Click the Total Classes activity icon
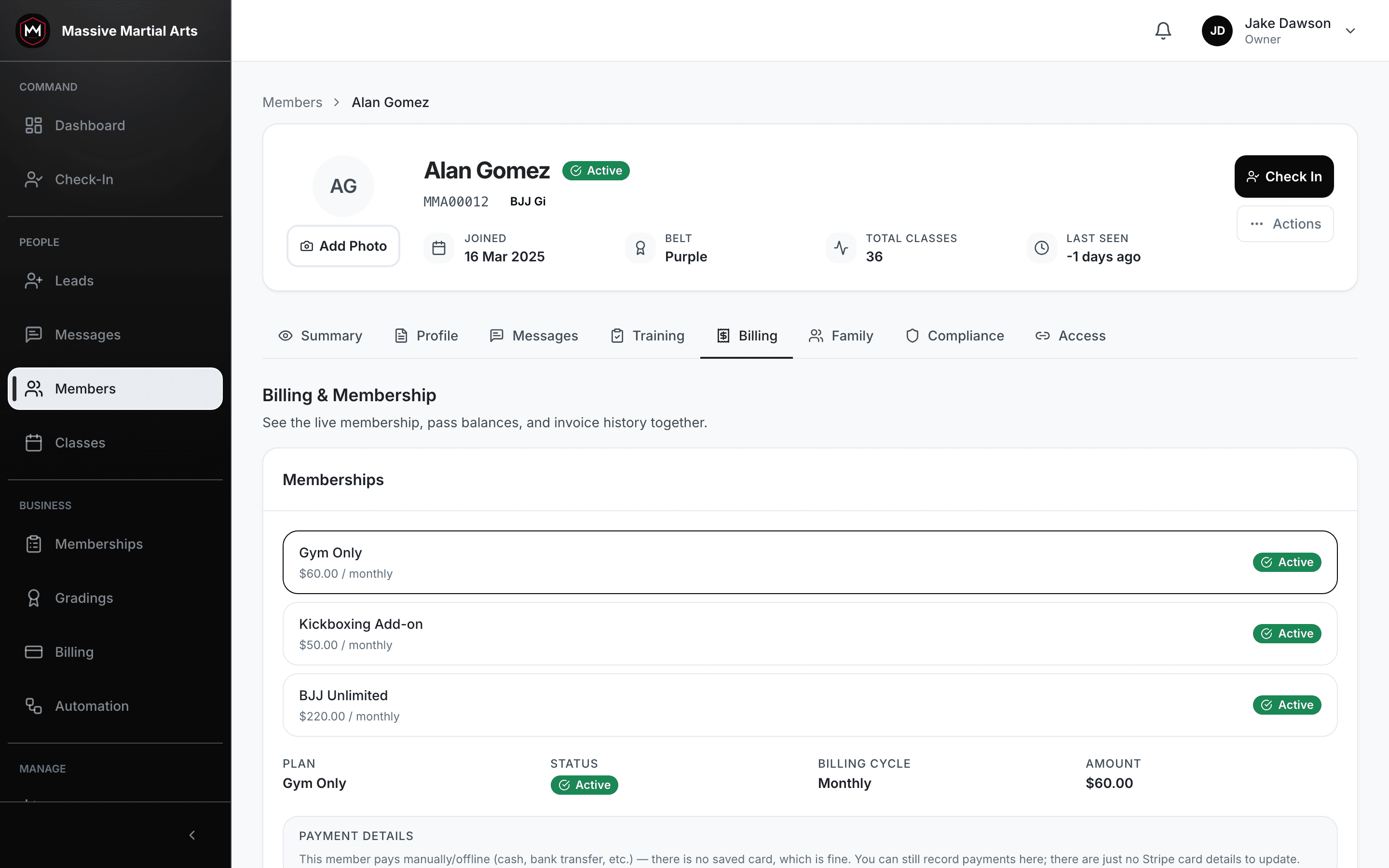The height and width of the screenshot is (868, 1389). click(841, 248)
